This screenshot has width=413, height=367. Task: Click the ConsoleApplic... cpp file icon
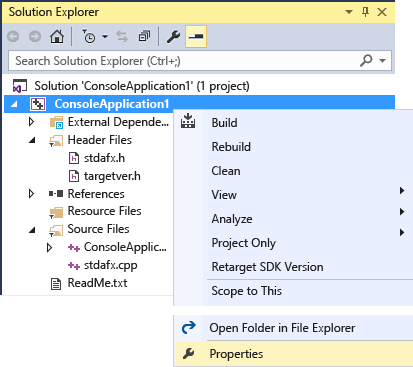pos(74,248)
